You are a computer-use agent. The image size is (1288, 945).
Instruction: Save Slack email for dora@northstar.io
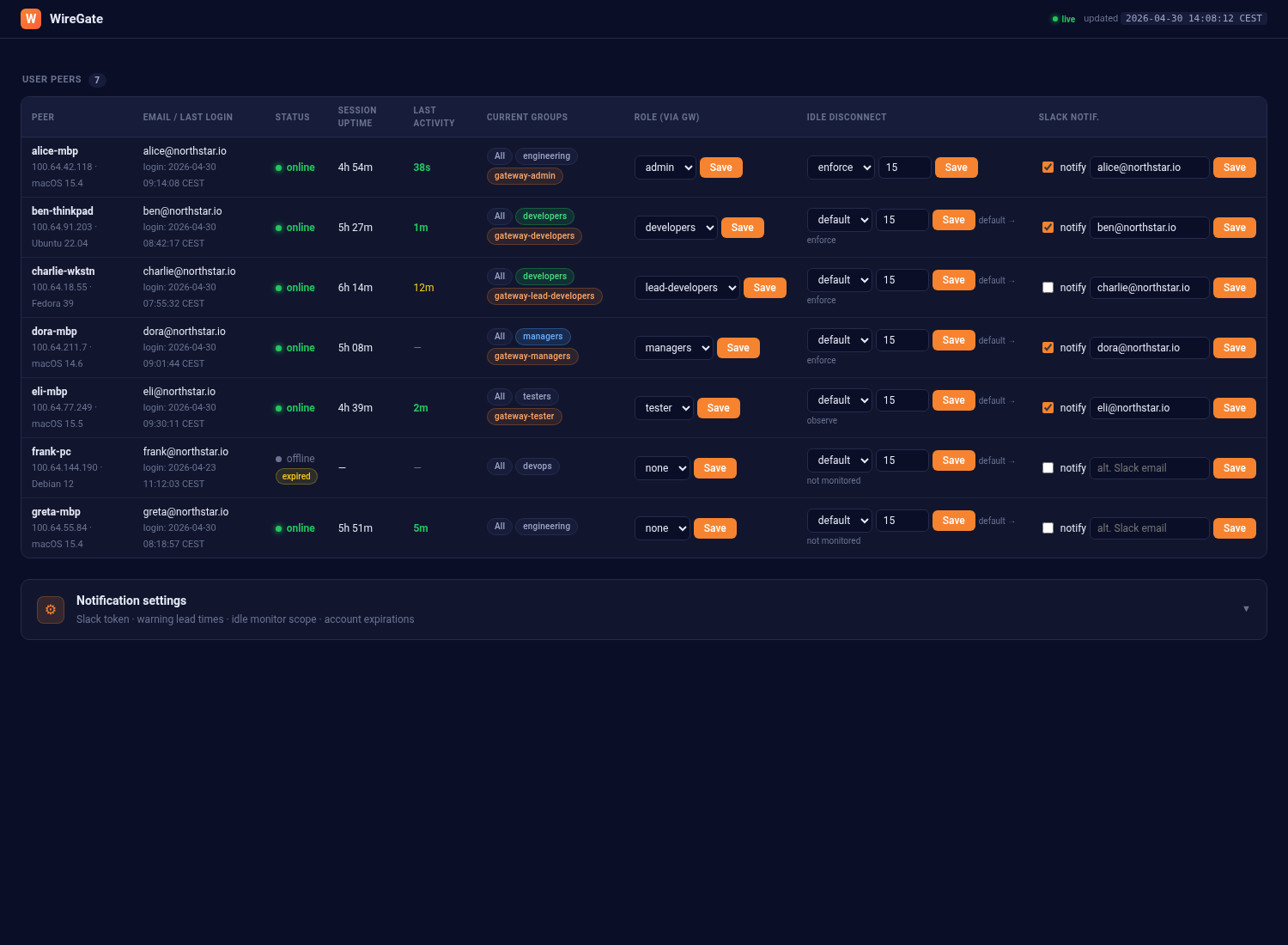pyautogui.click(x=1234, y=348)
